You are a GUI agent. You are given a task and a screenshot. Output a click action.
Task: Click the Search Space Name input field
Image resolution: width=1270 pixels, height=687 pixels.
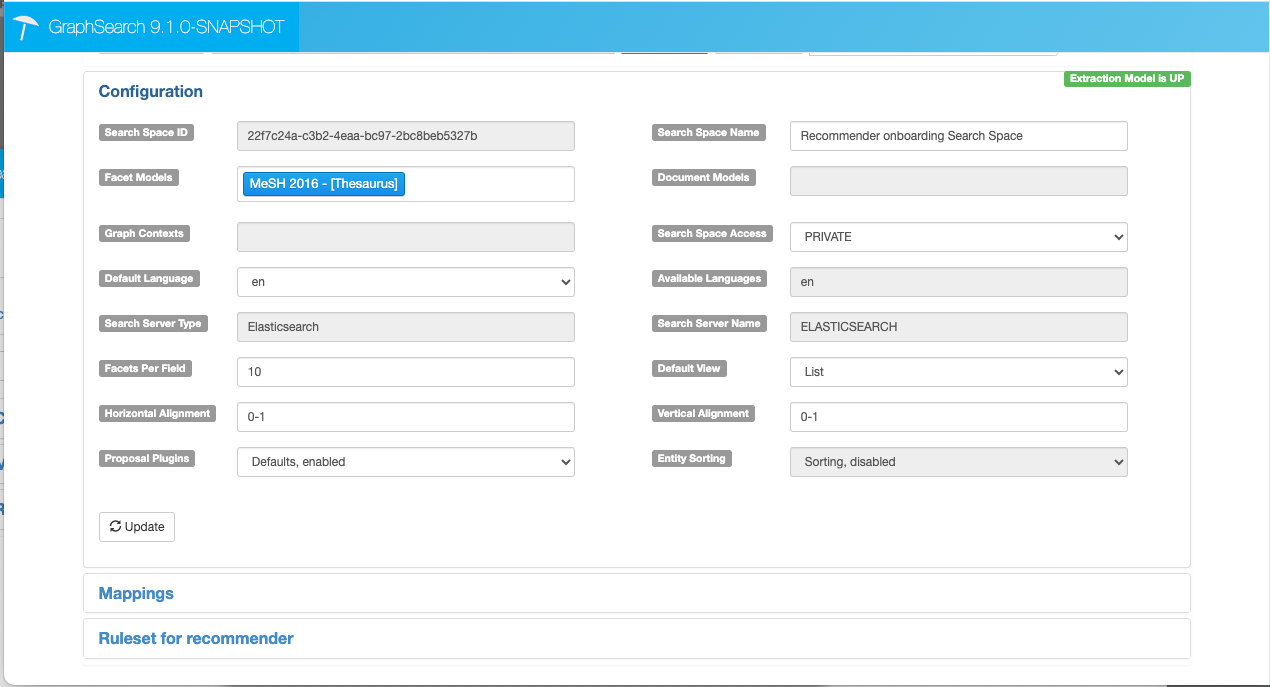[958, 135]
